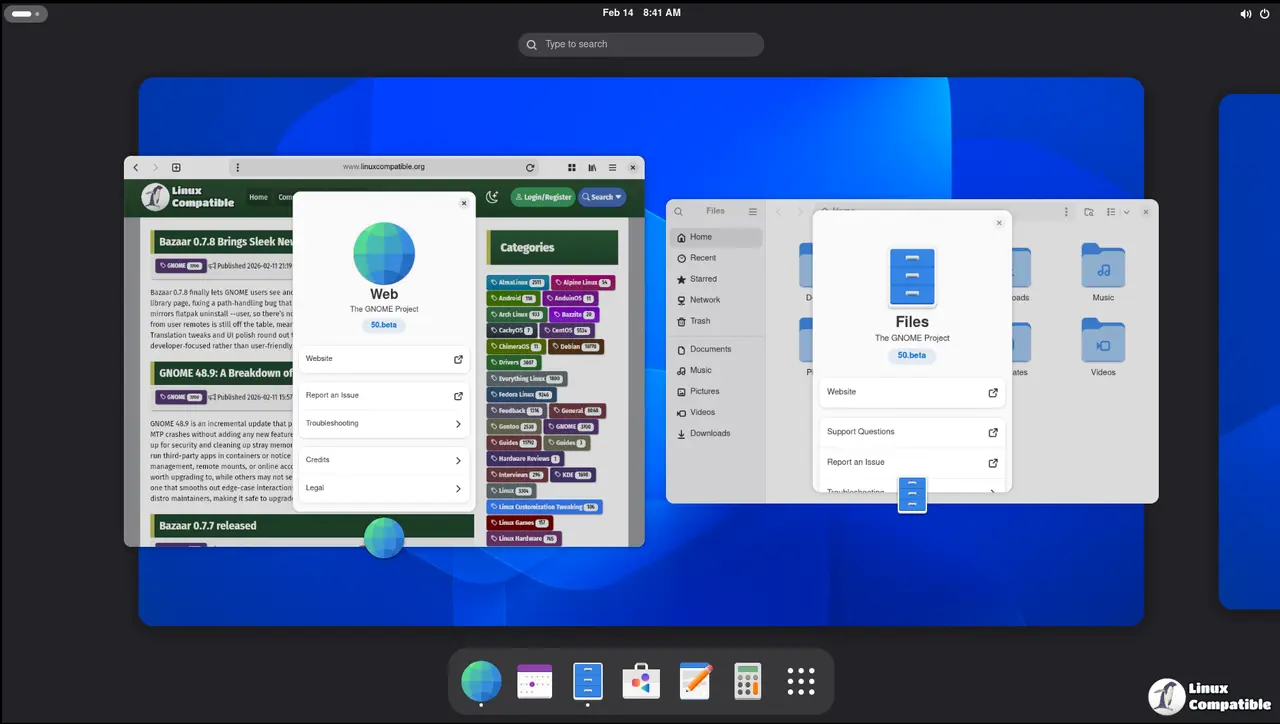Open Text Editor from the dock

695,681
